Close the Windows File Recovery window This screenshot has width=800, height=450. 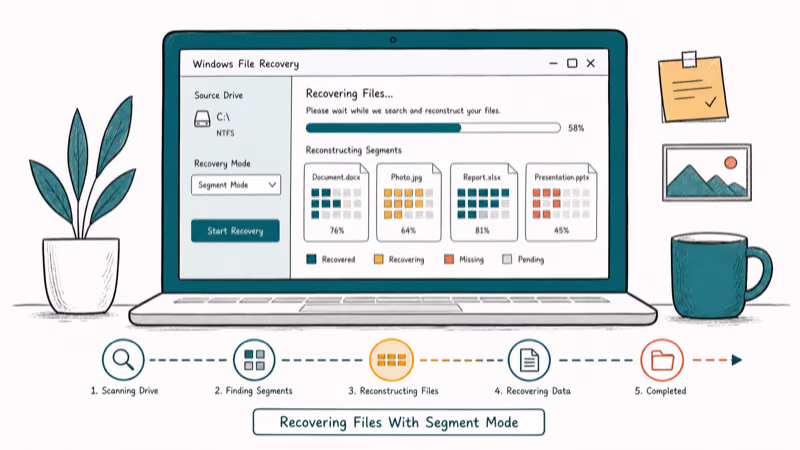coord(591,63)
